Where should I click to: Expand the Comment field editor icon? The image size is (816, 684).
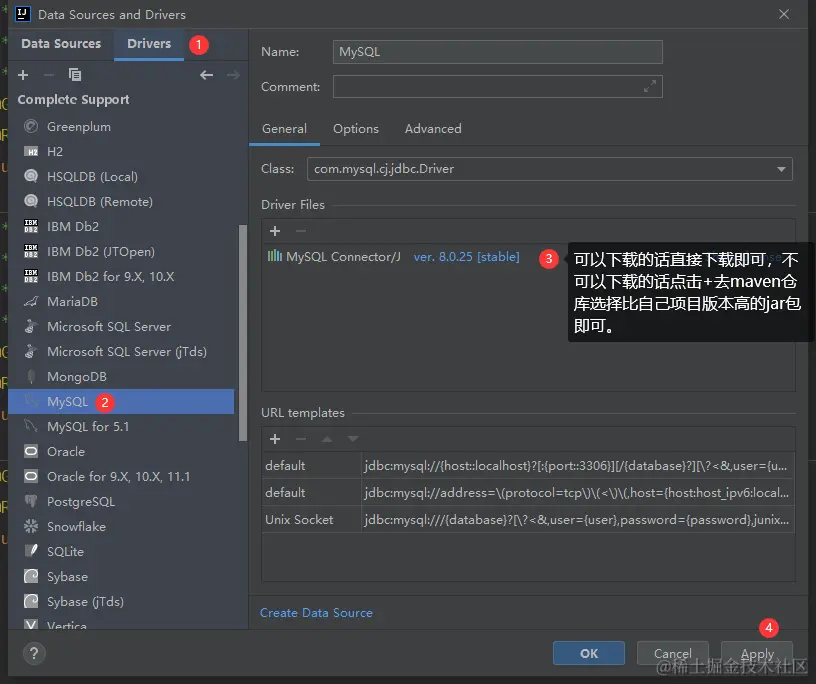tap(649, 86)
